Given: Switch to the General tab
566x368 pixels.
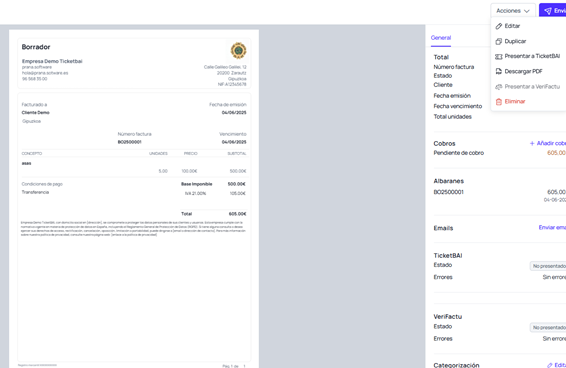Looking at the screenshot, I should (441, 38).
